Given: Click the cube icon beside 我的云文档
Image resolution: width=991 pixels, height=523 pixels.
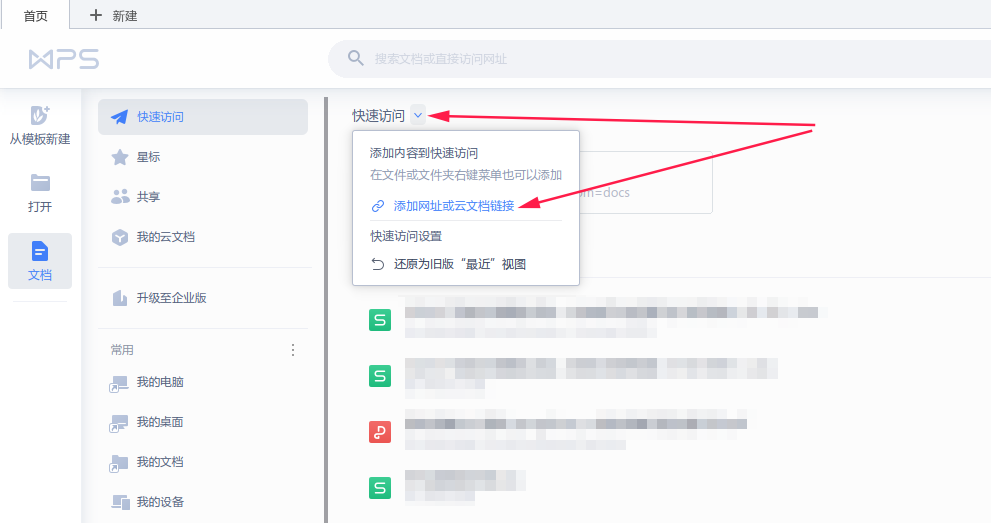Looking at the screenshot, I should pos(119,237).
